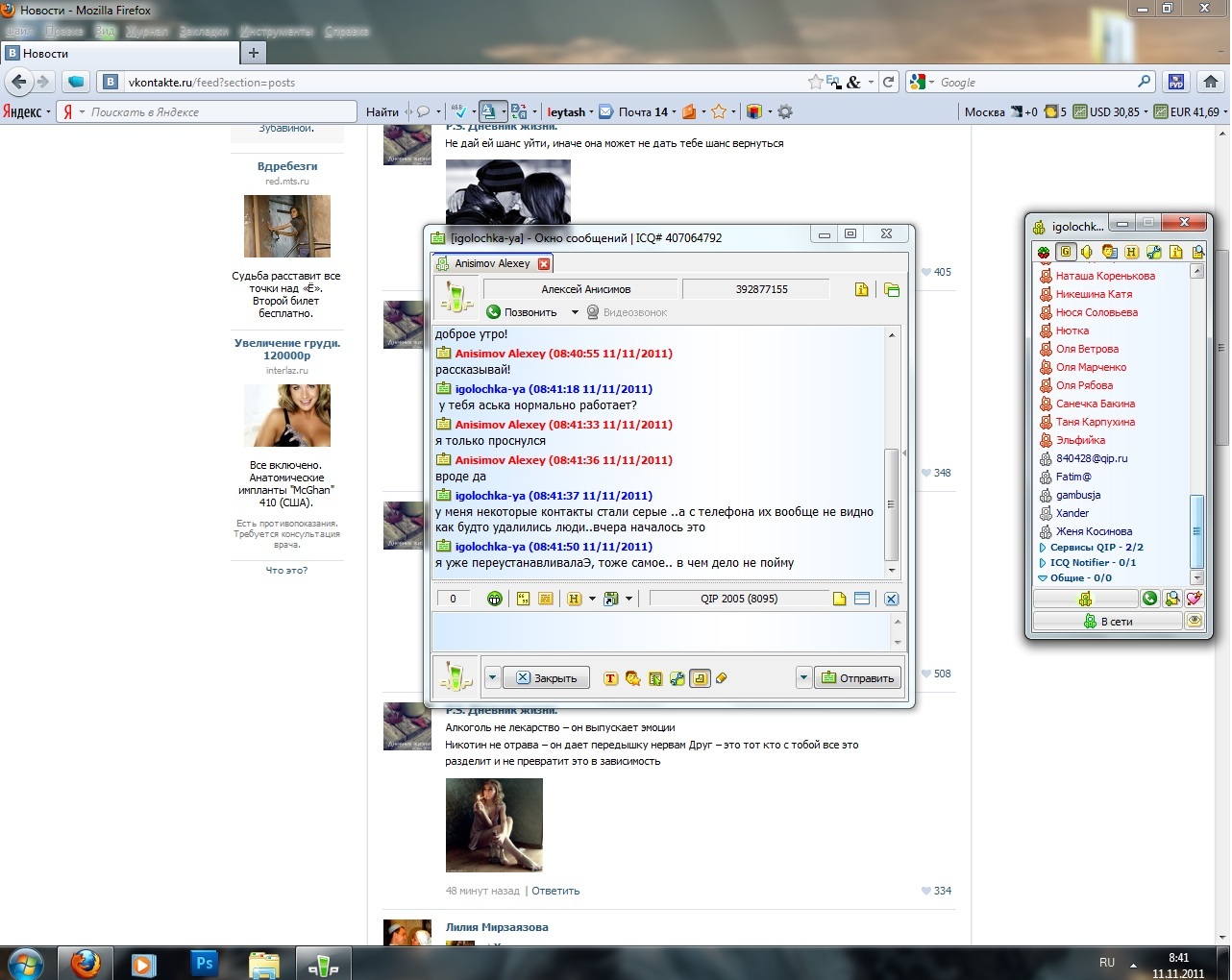Viewport: 1232px width, 980px height.
Task: Click the Найти search button in the Yandex bar
Action: (382, 112)
